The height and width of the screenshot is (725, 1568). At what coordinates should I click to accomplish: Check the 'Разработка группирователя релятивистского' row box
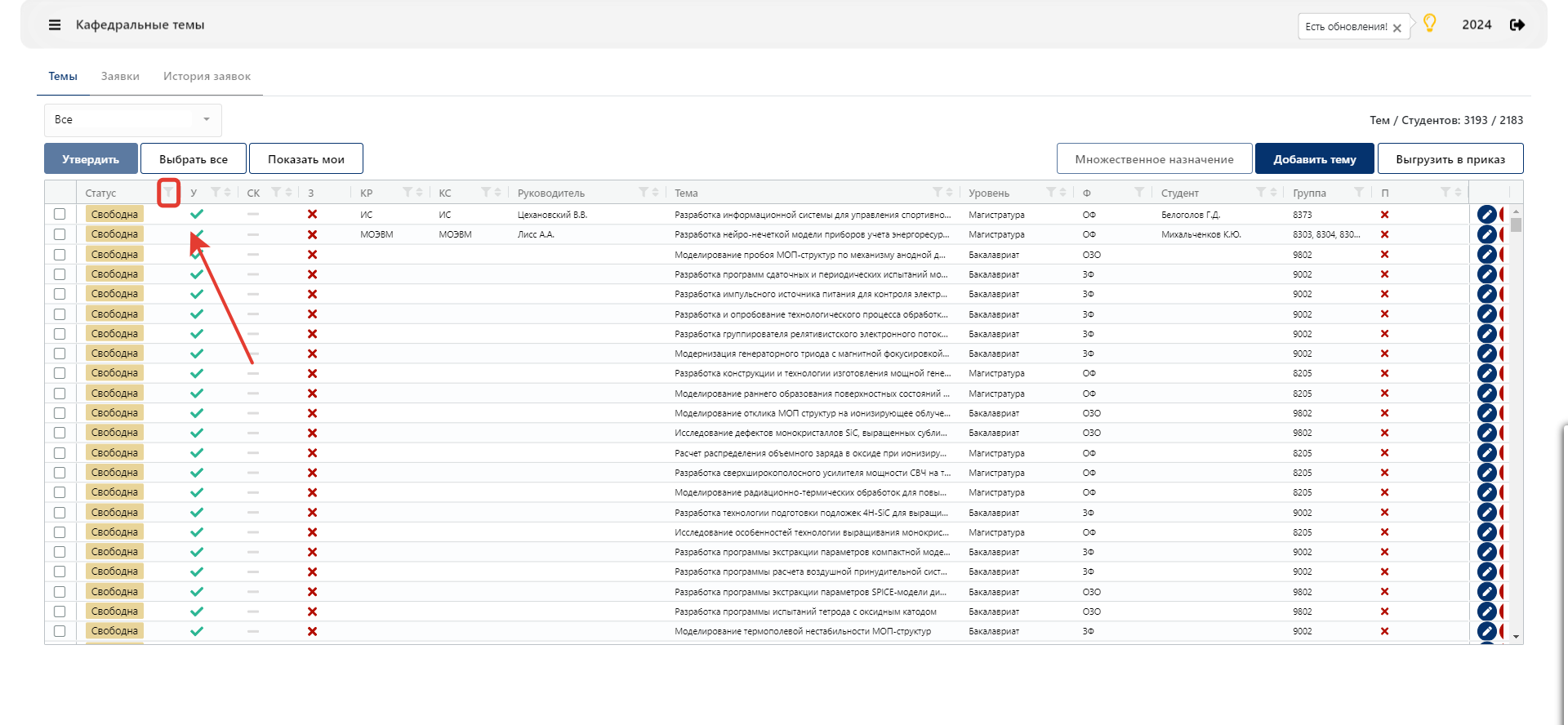point(60,334)
